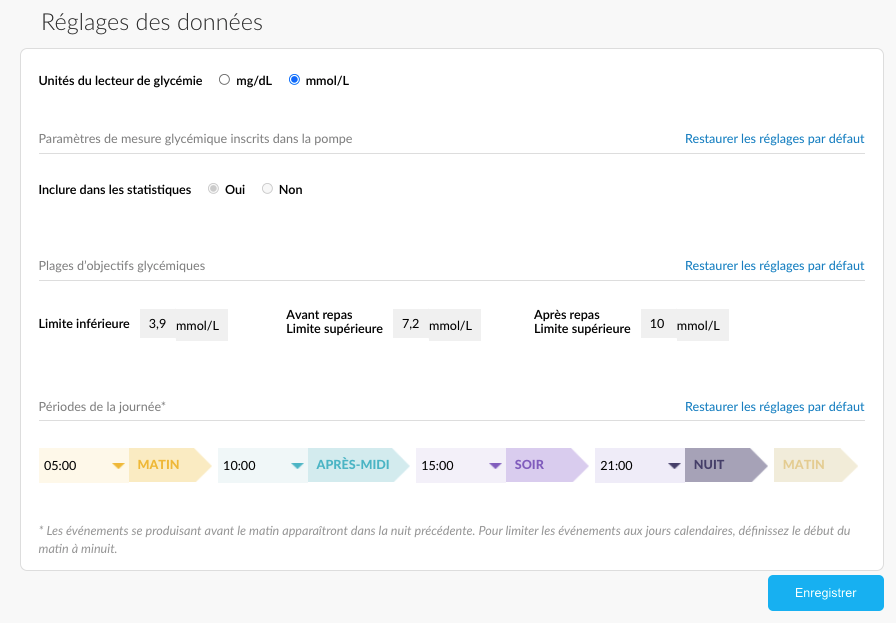Click the Paramètres de mesure glycémique section title

click(195, 139)
